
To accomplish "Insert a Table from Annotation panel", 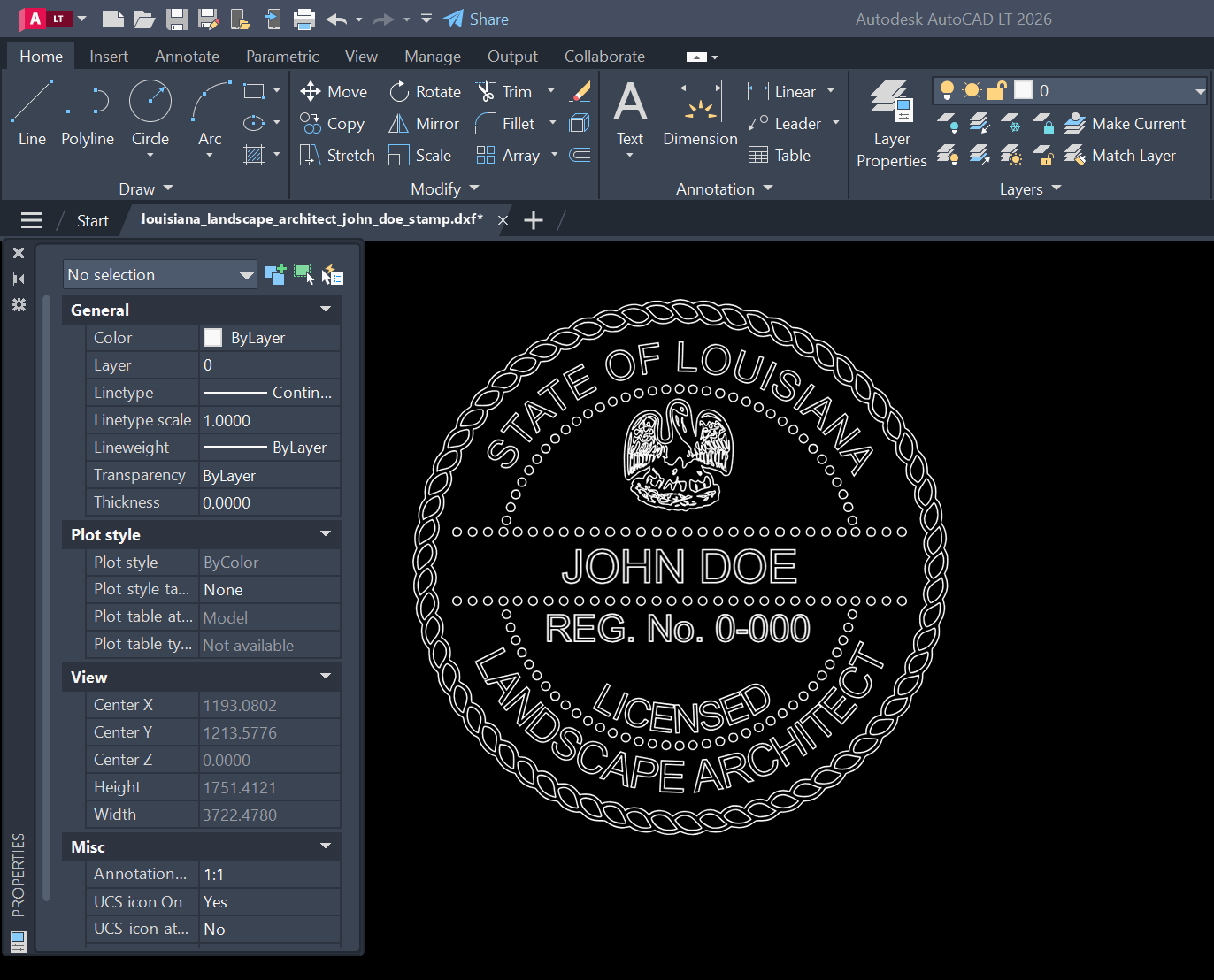I will [x=780, y=155].
